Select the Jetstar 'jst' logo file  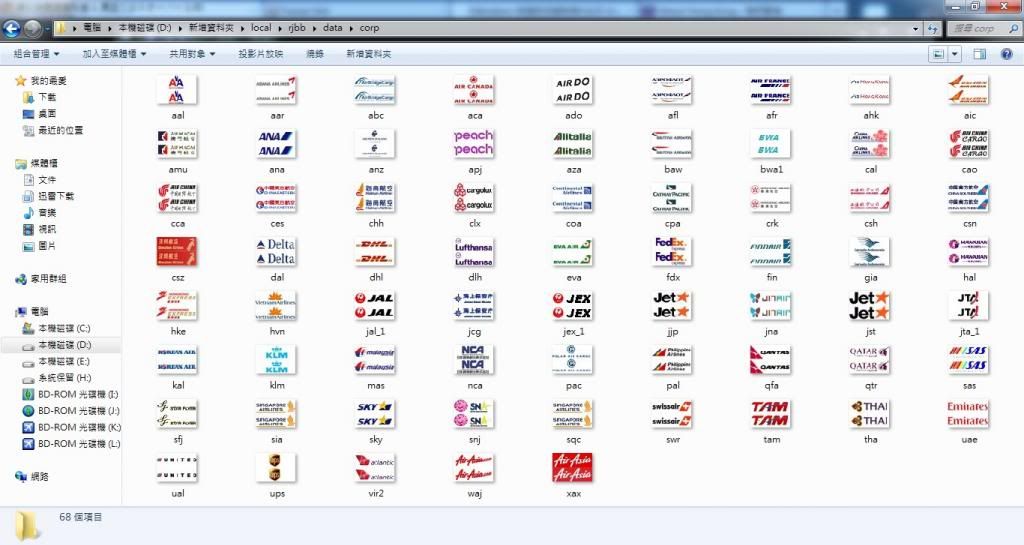coord(869,306)
